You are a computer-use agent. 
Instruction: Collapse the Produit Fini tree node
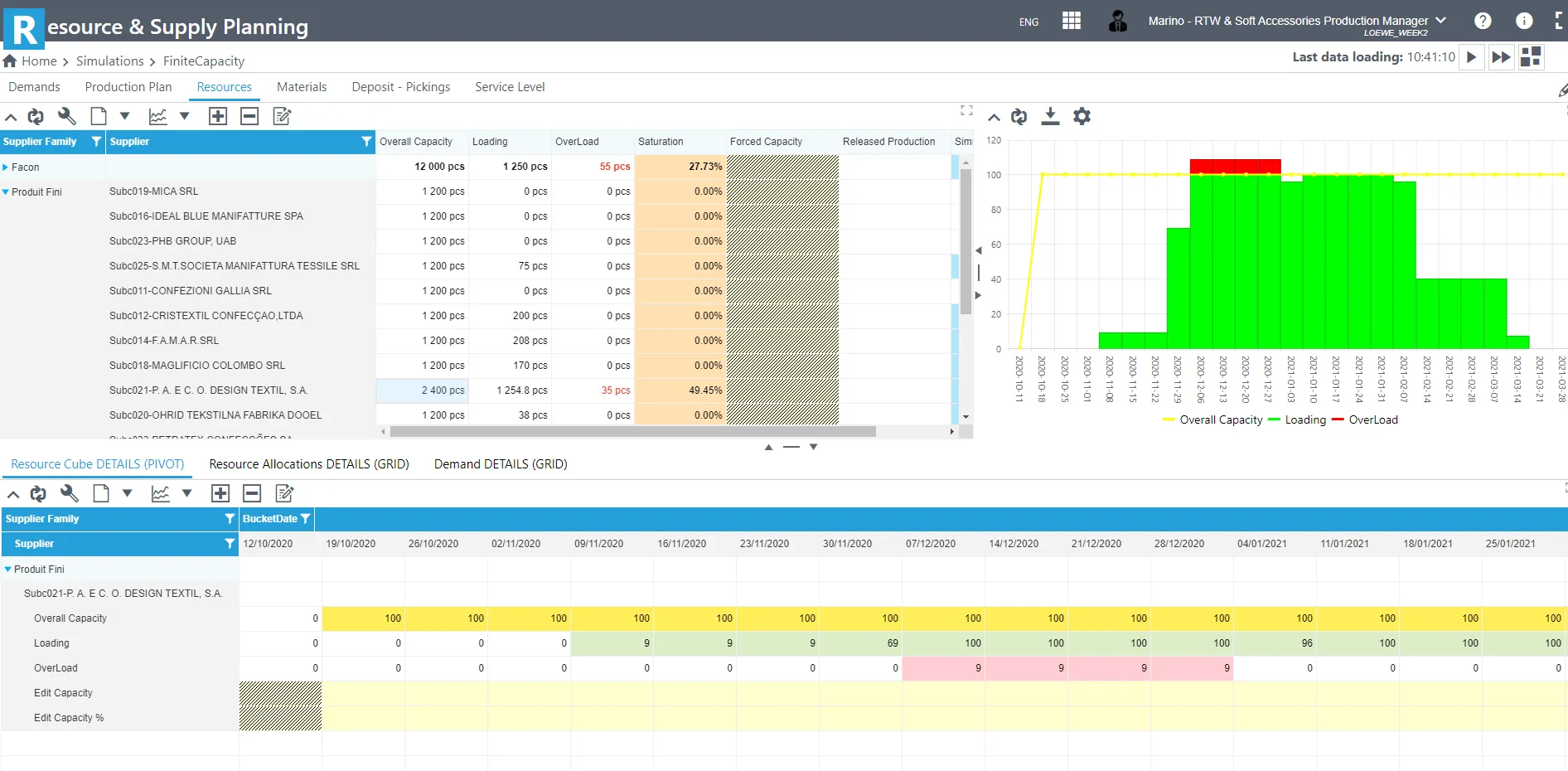(x=8, y=569)
